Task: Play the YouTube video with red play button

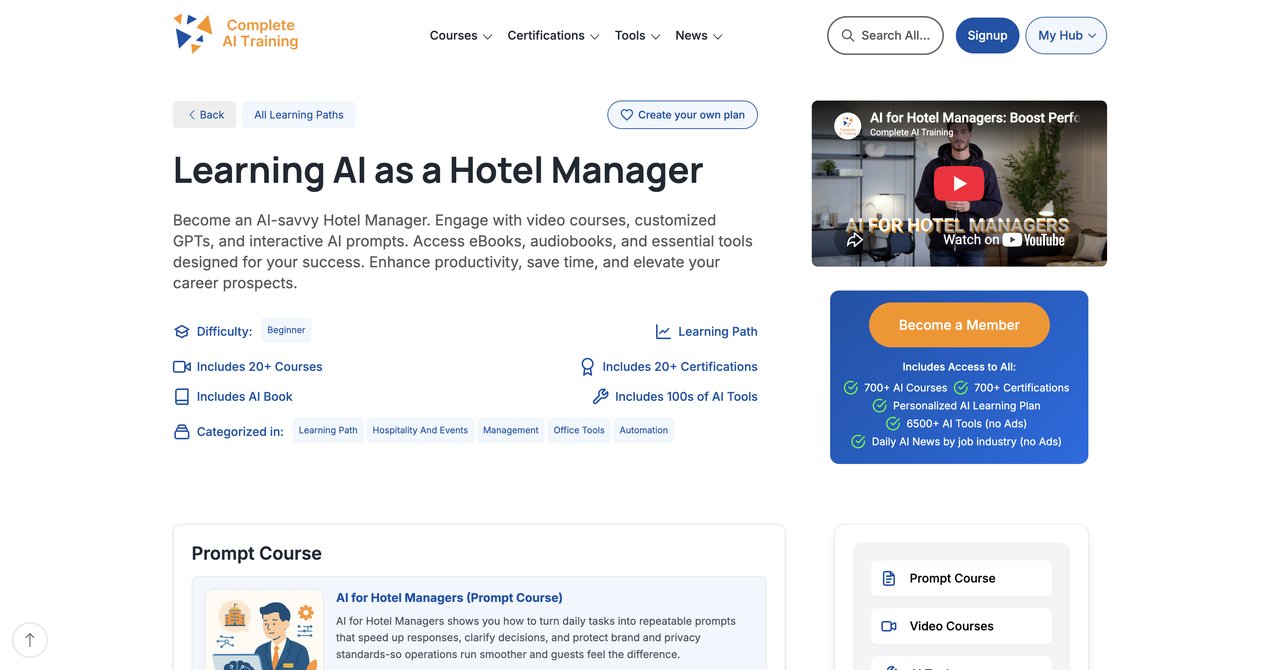Action: [959, 183]
